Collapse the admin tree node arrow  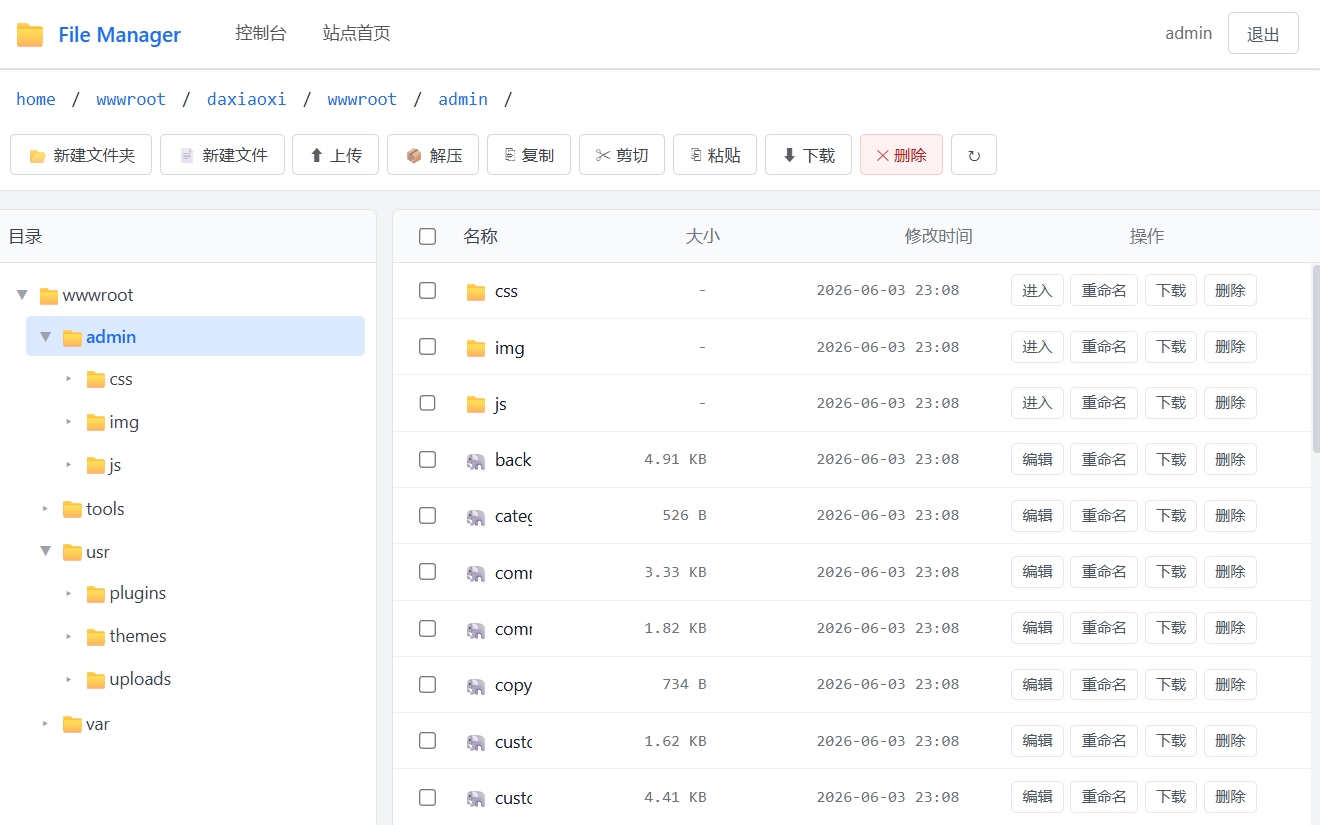click(45, 337)
